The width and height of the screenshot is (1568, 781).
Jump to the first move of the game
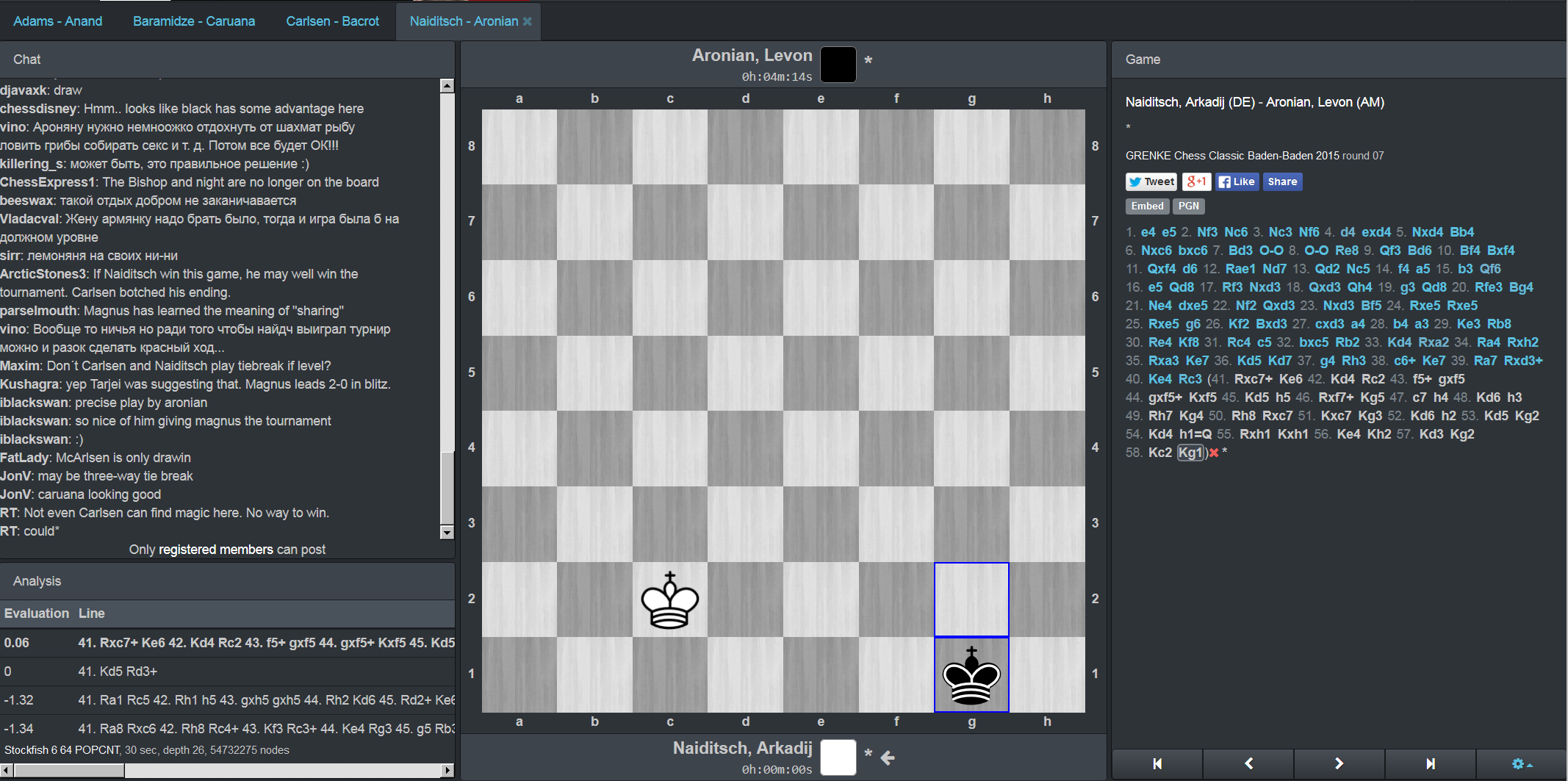point(1157,764)
